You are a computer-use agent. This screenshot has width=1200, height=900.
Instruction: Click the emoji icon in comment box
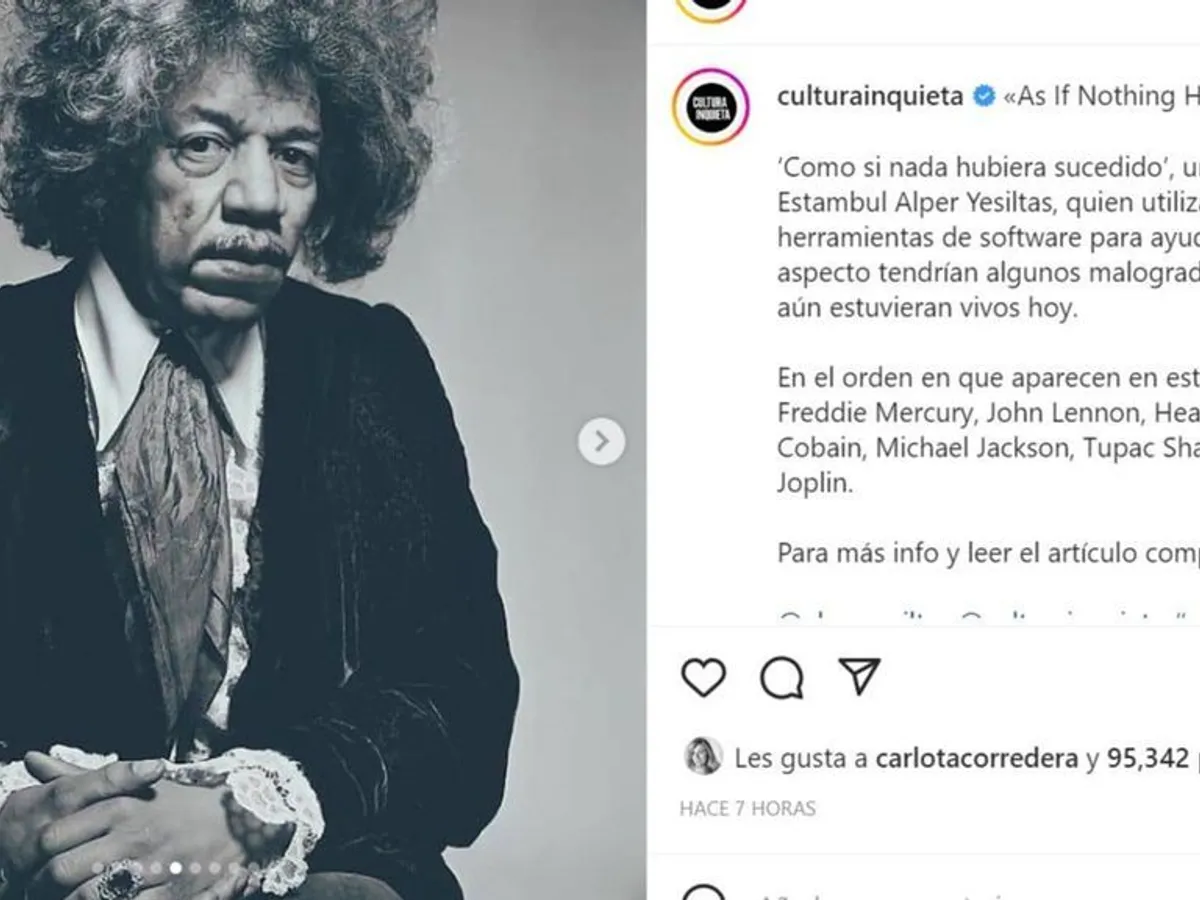[x=704, y=893]
